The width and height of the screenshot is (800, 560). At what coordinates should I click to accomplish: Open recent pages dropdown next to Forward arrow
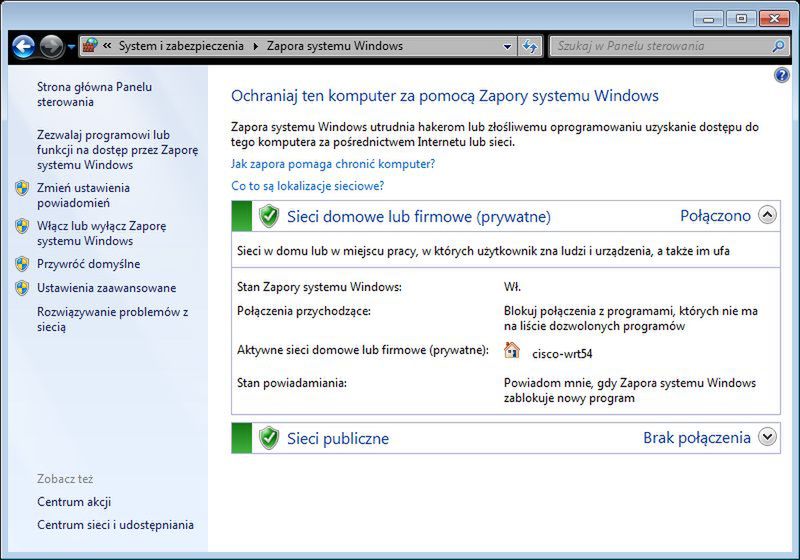71,47
